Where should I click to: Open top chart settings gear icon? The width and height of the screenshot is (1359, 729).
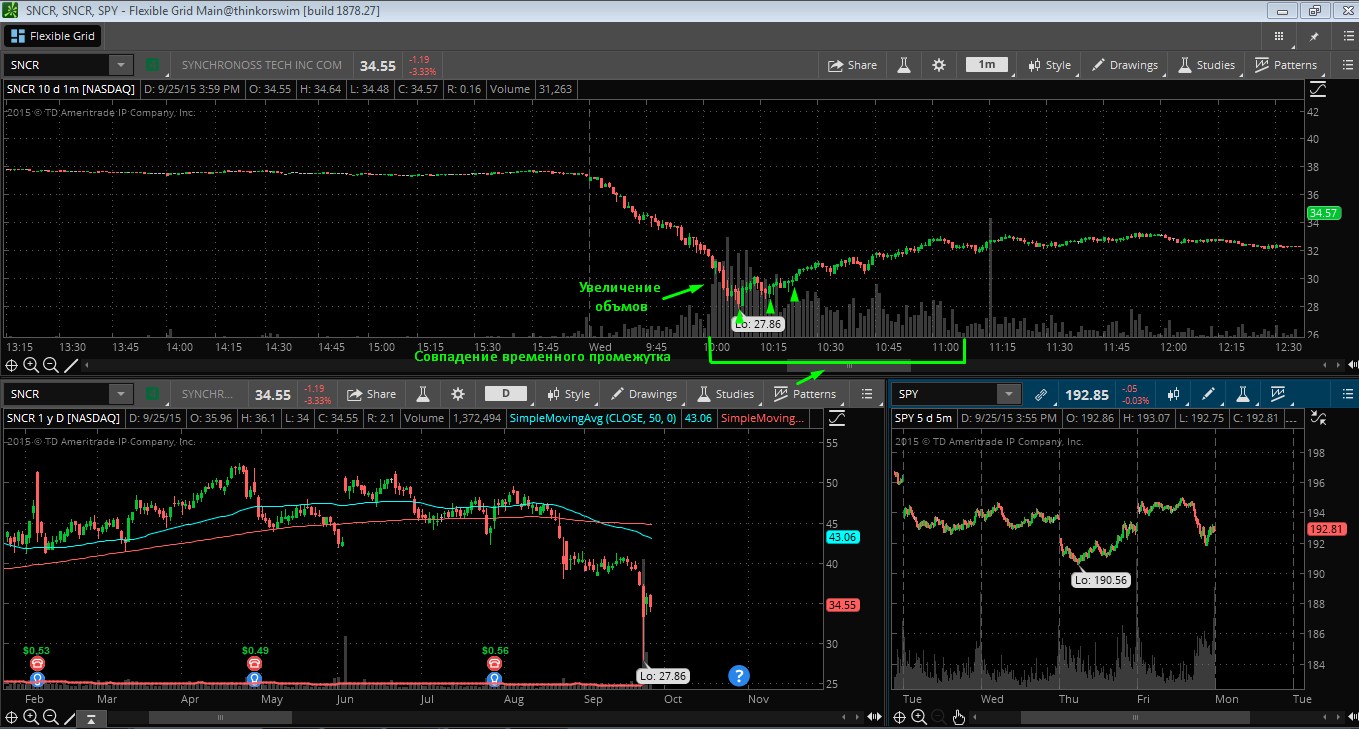(938, 65)
